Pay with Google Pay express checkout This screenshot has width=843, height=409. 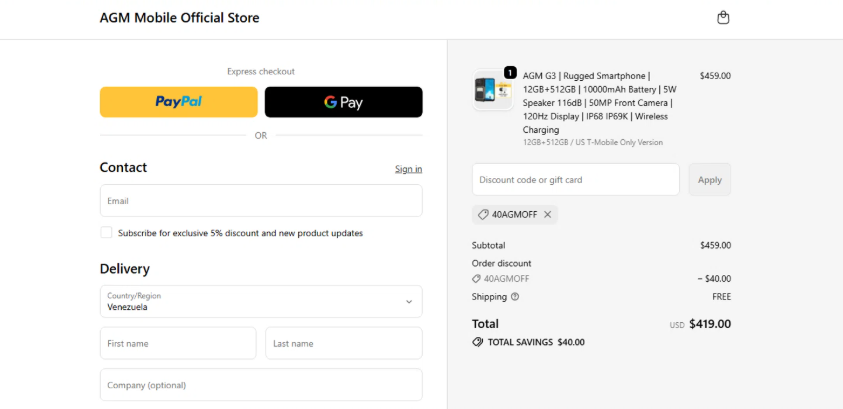point(344,102)
